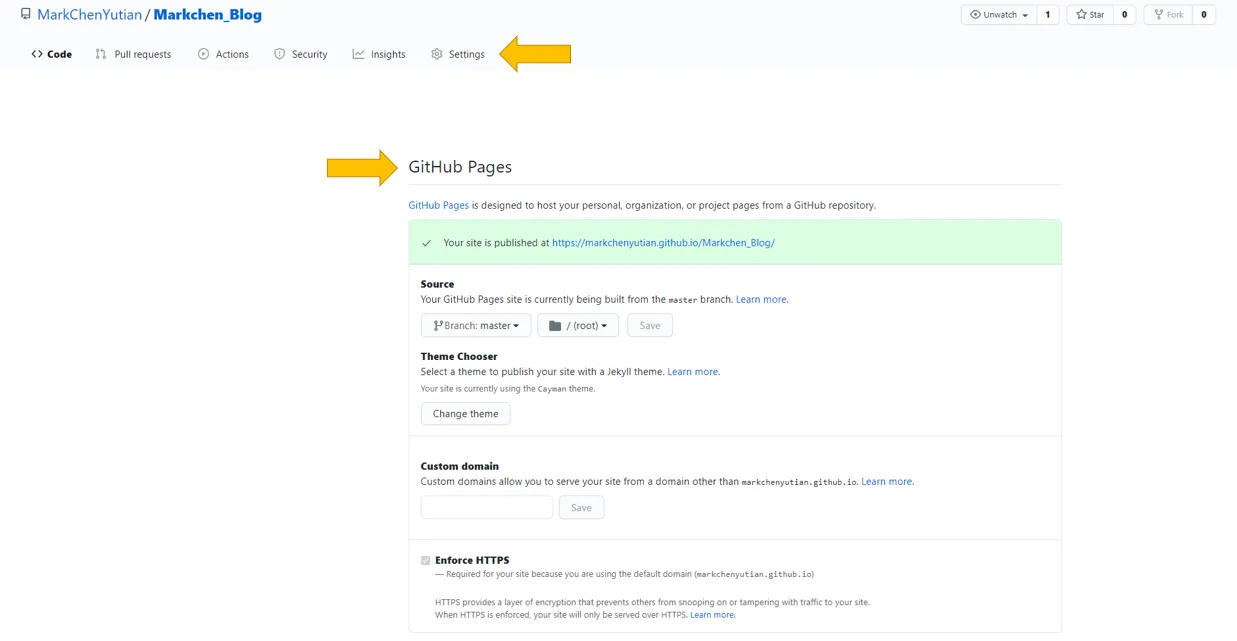Viewport: 1237px width, 641px height.
Task: Click the GitHub Pages description link
Action: (x=438, y=205)
